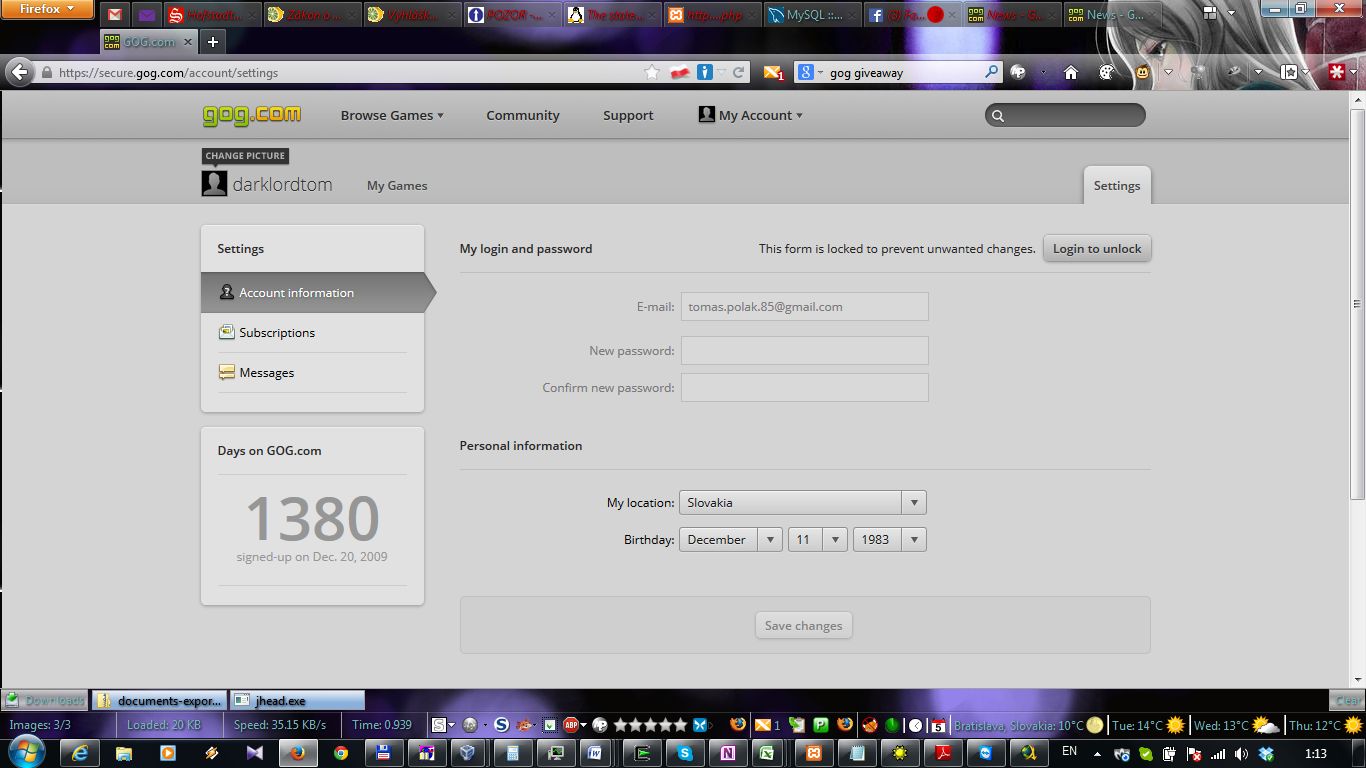Go to the gog.com logo home

251,115
